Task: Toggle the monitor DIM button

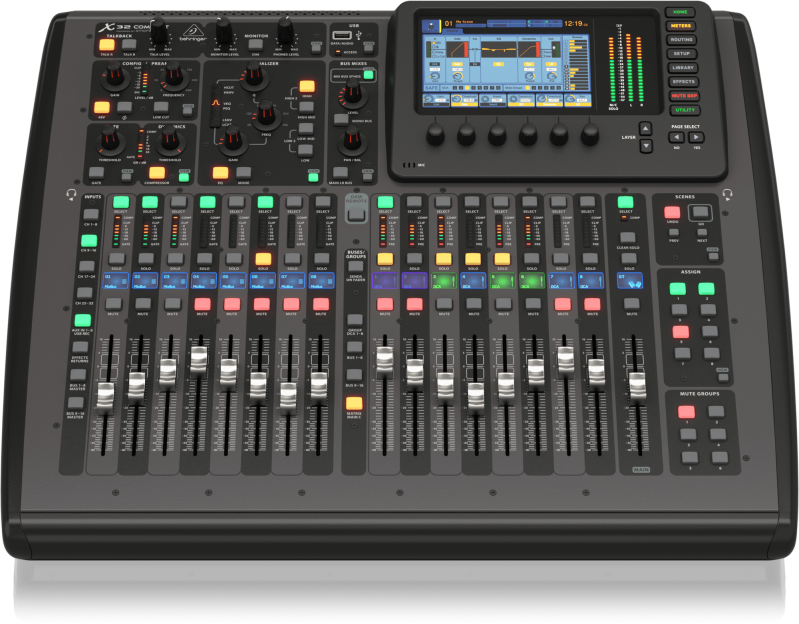Action: pyautogui.click(x=255, y=45)
